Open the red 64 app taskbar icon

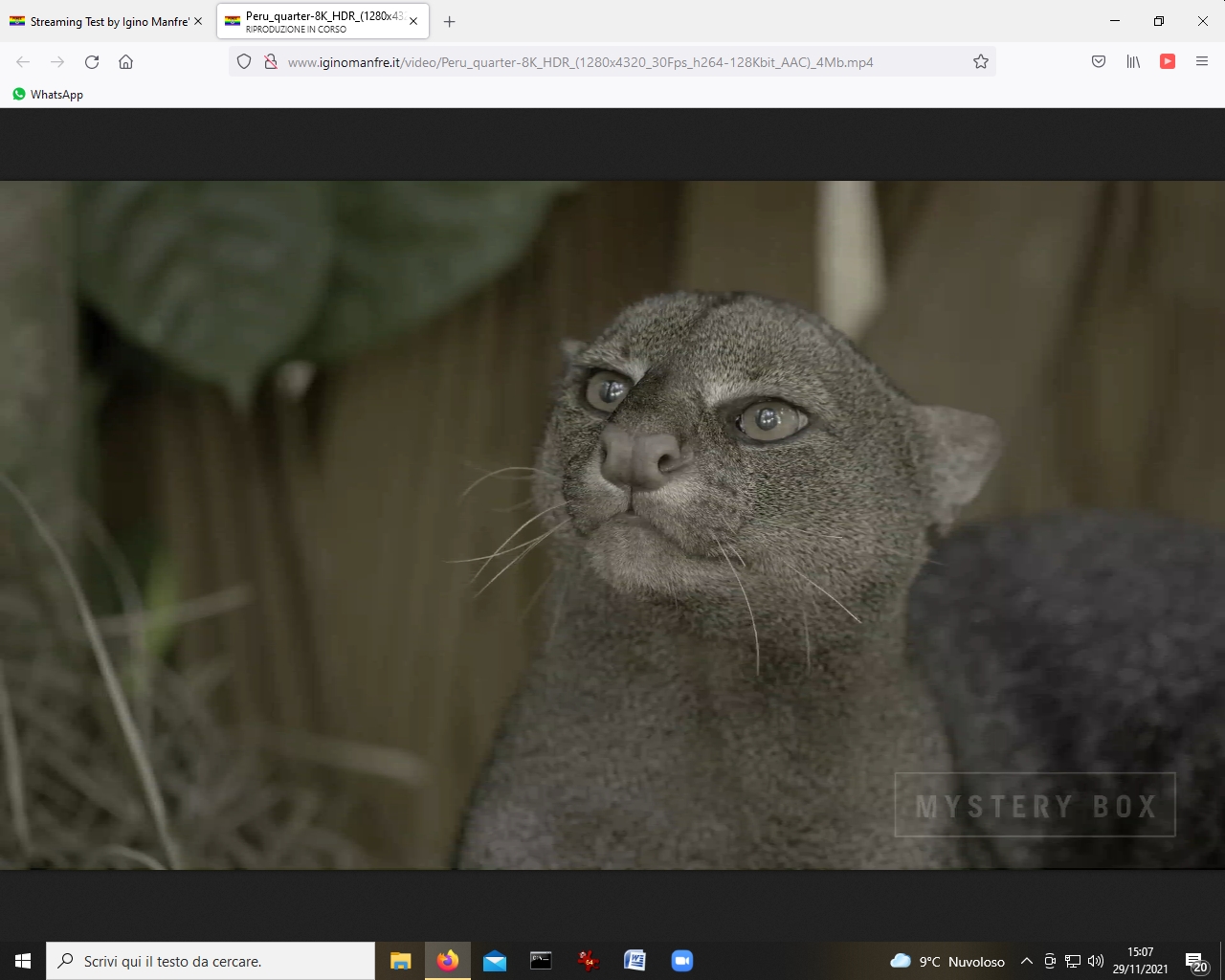pos(589,961)
